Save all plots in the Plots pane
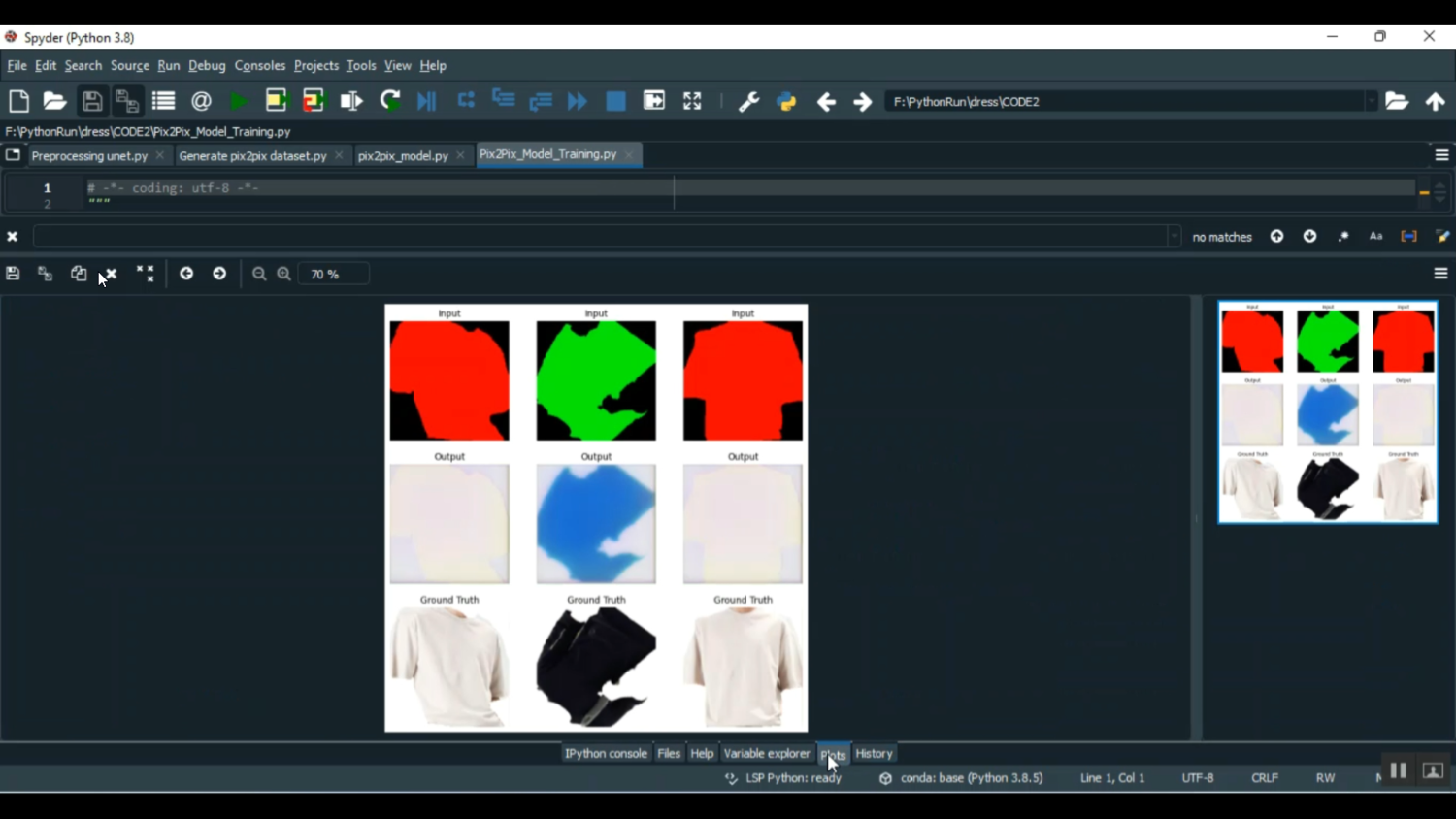The image size is (1456, 819). pos(45,273)
